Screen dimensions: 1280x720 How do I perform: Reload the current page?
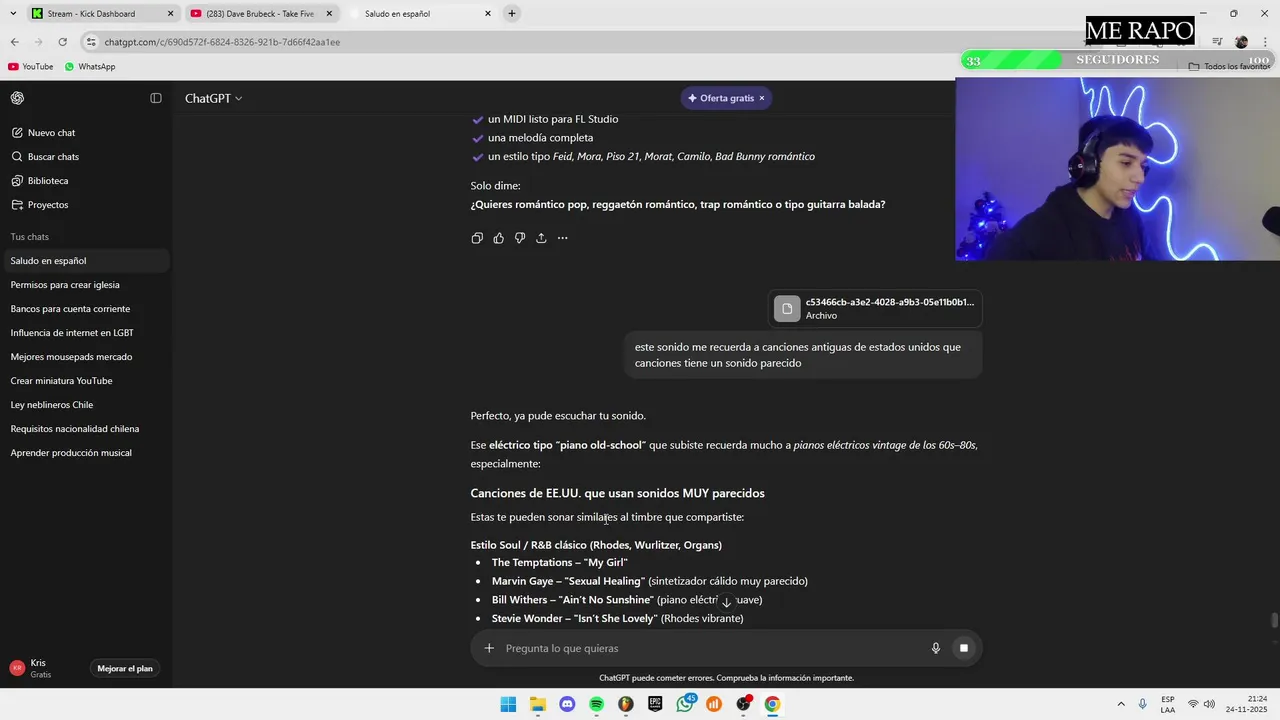[x=62, y=42]
